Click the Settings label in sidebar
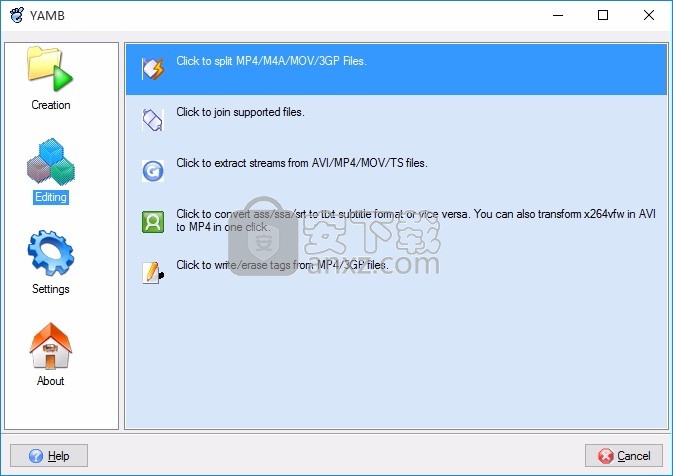Image resolution: width=673 pixels, height=476 pixels. pos(51,289)
